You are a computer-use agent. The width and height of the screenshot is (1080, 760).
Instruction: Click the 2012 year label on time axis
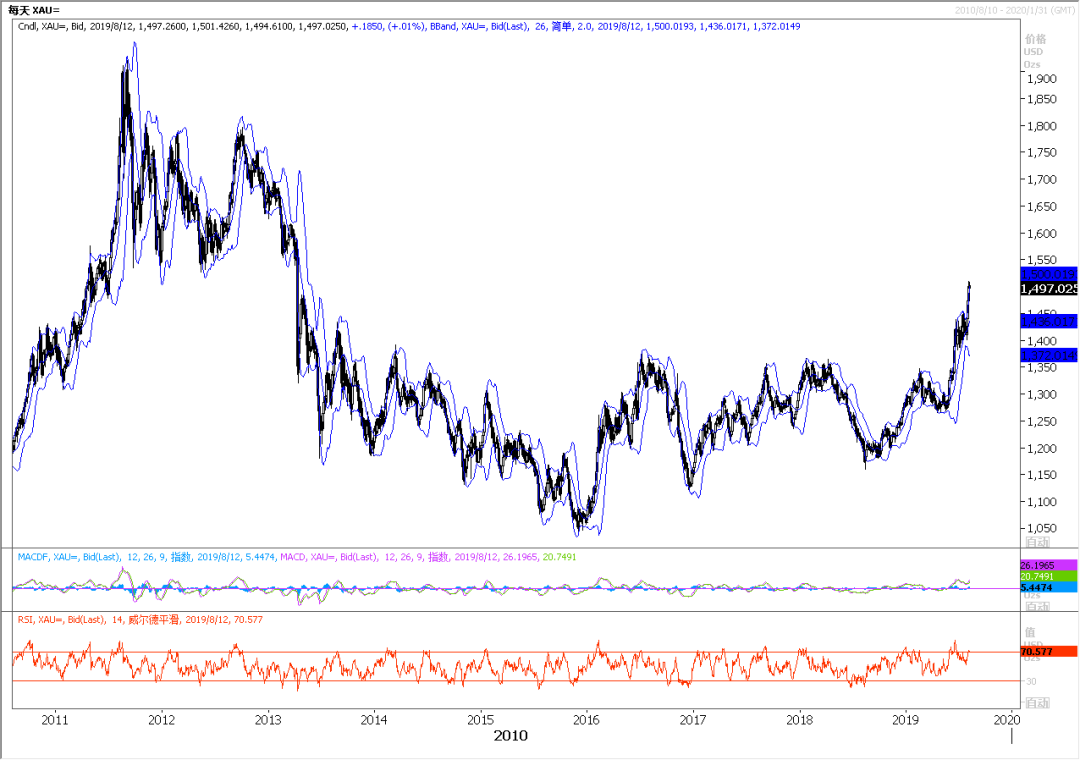(161, 720)
